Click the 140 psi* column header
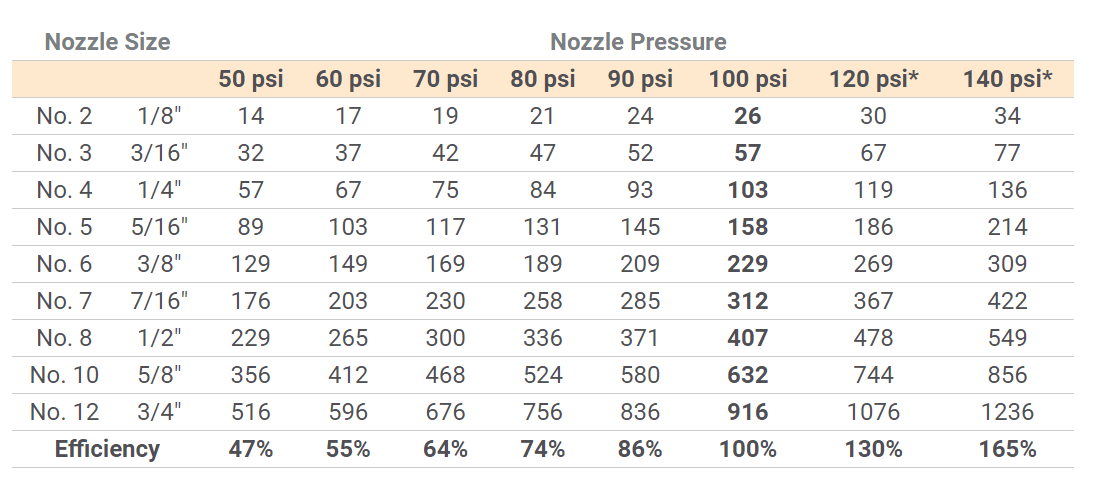 1007,79
